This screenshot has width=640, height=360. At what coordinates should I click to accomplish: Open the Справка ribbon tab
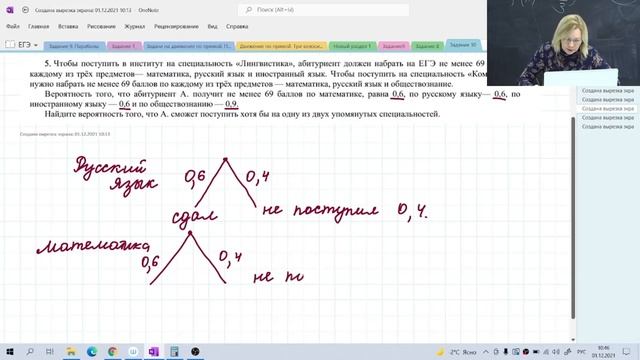click(237, 27)
